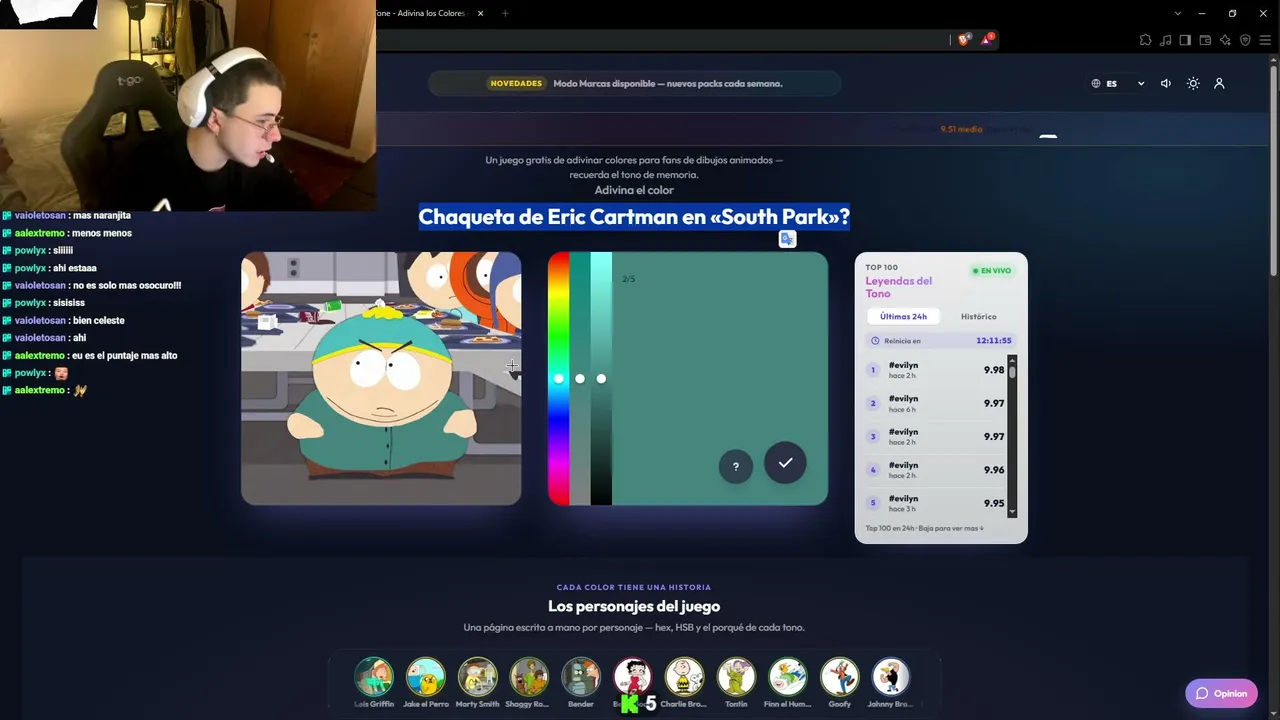Open the media control music note icon
The image size is (1280, 720).
pyautogui.click(x=1165, y=40)
